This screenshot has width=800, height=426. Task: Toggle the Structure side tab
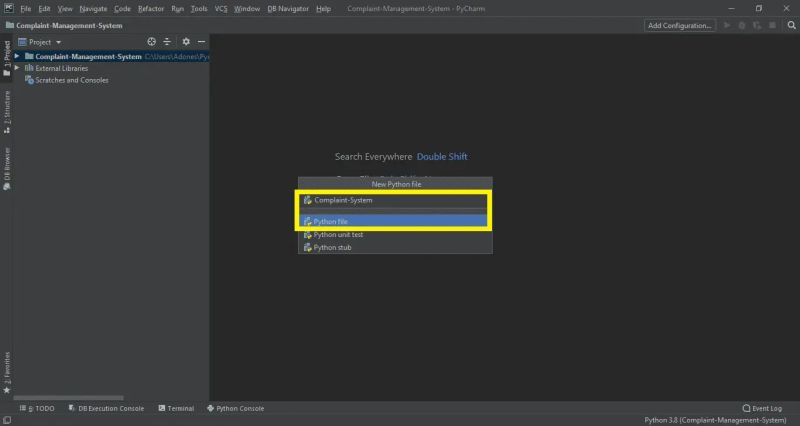pyautogui.click(x=7, y=112)
